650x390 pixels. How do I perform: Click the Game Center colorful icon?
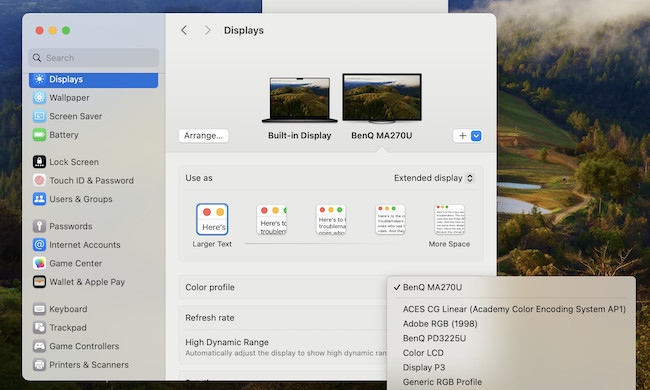(39, 263)
